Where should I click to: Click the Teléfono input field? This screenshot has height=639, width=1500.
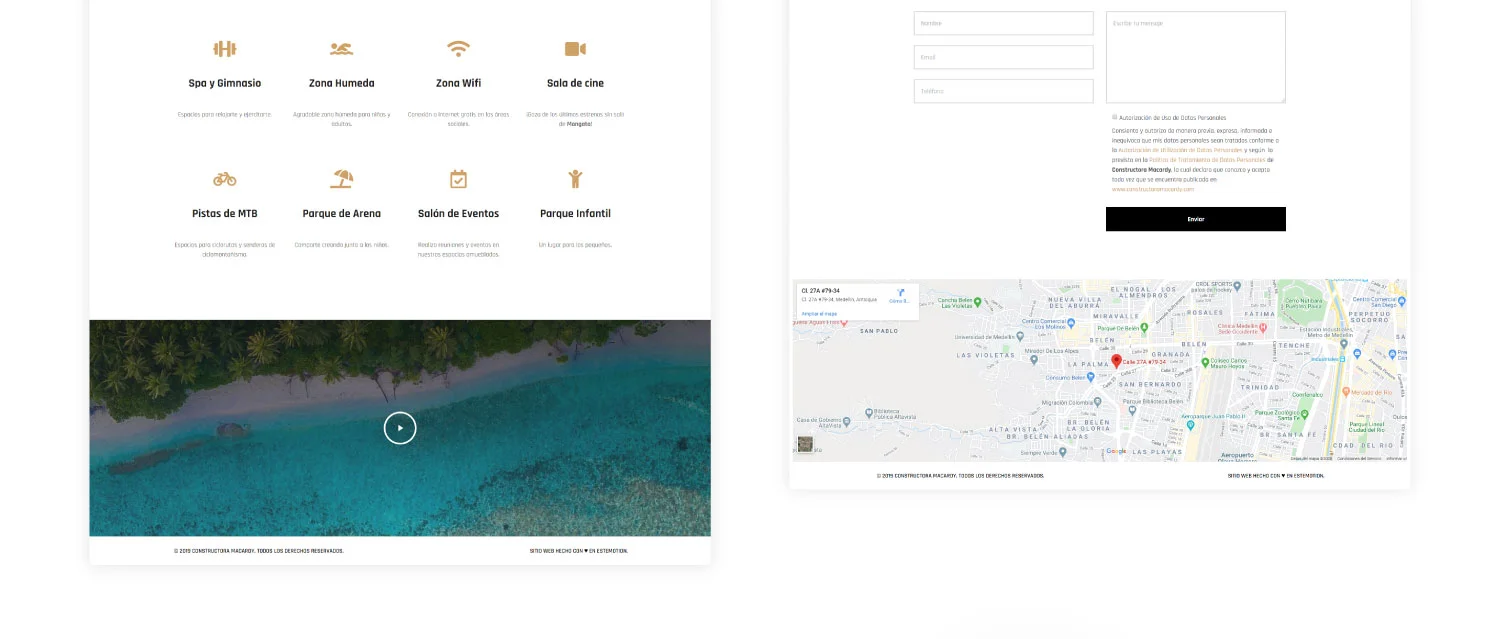pos(1003,91)
